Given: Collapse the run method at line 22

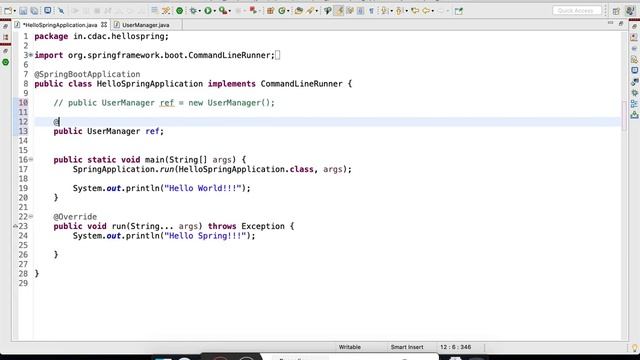Looking at the screenshot, I should click(x=31, y=216).
